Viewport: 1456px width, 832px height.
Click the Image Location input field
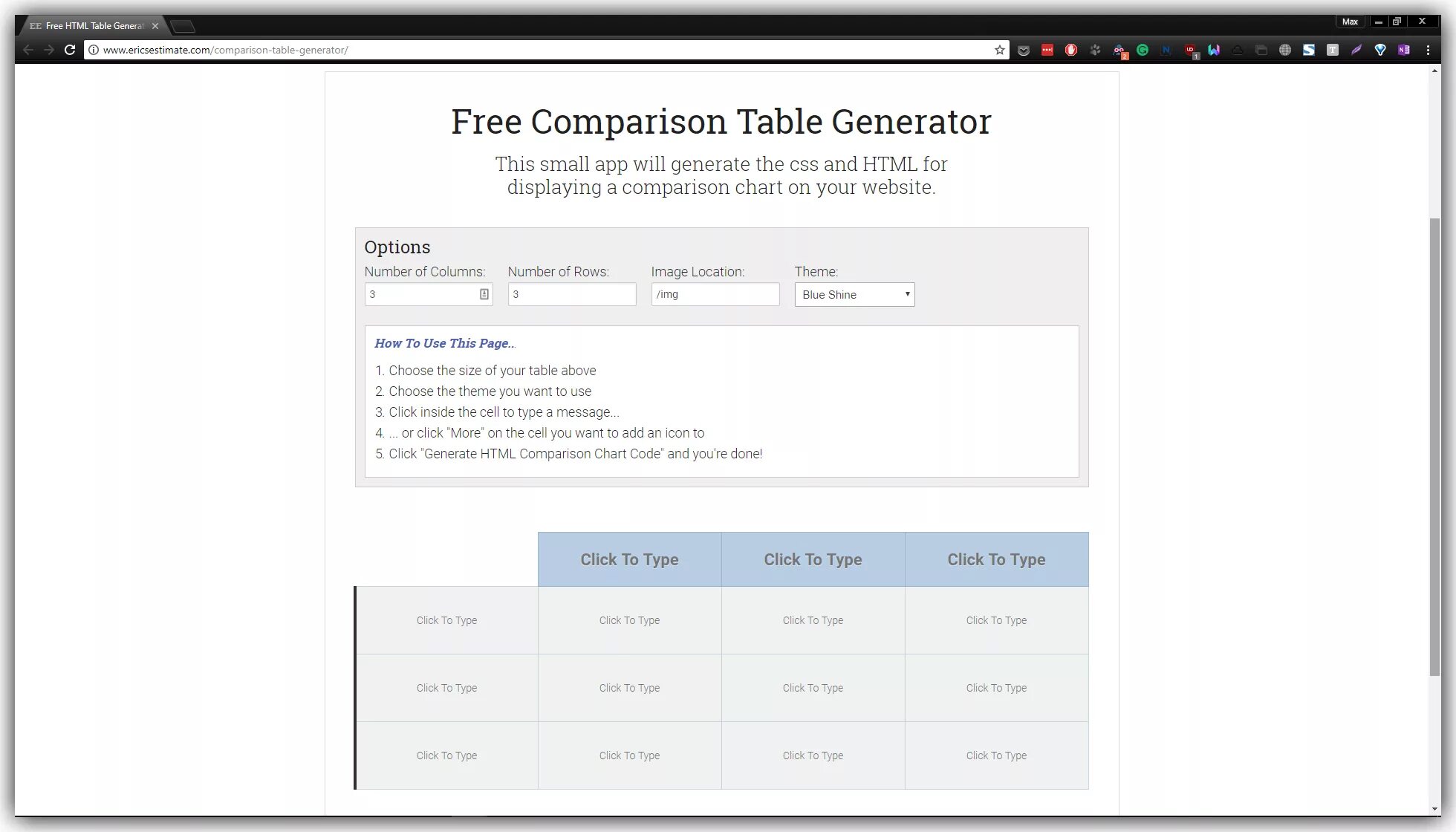click(x=715, y=293)
